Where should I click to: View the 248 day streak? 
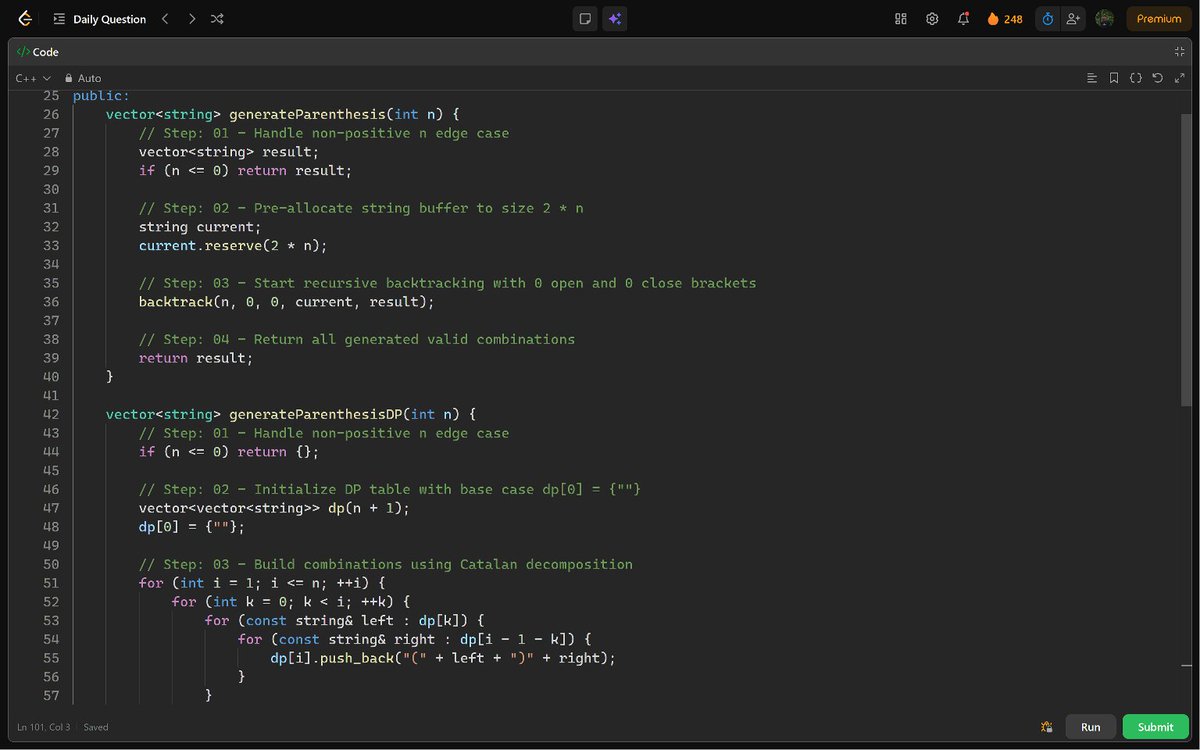pos(1005,19)
